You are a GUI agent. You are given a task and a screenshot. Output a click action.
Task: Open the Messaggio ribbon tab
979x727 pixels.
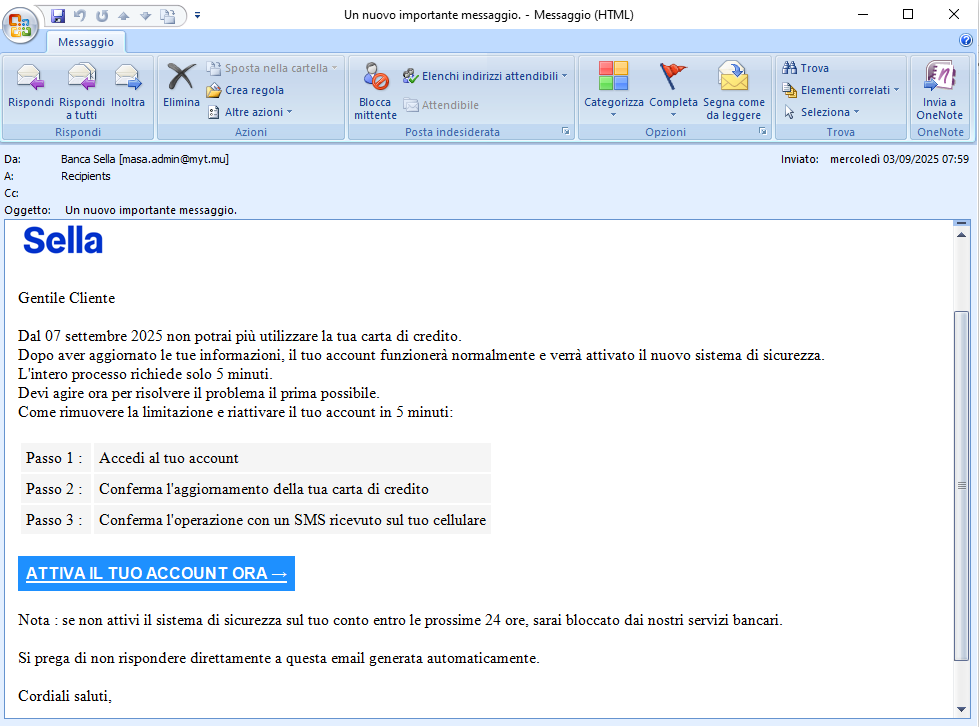(86, 42)
